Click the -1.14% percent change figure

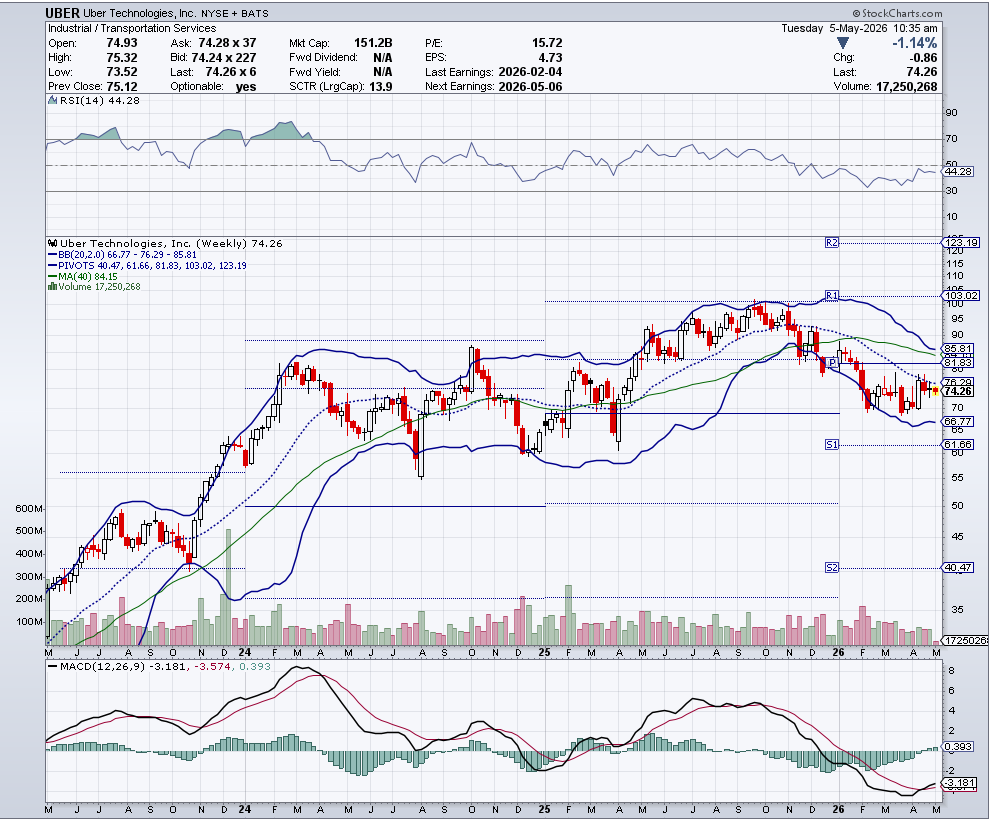click(x=914, y=43)
